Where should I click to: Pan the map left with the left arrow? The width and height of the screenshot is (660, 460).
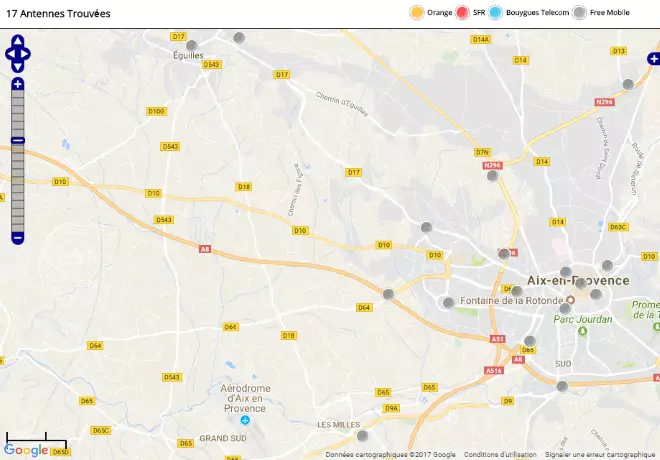click(x=10, y=54)
